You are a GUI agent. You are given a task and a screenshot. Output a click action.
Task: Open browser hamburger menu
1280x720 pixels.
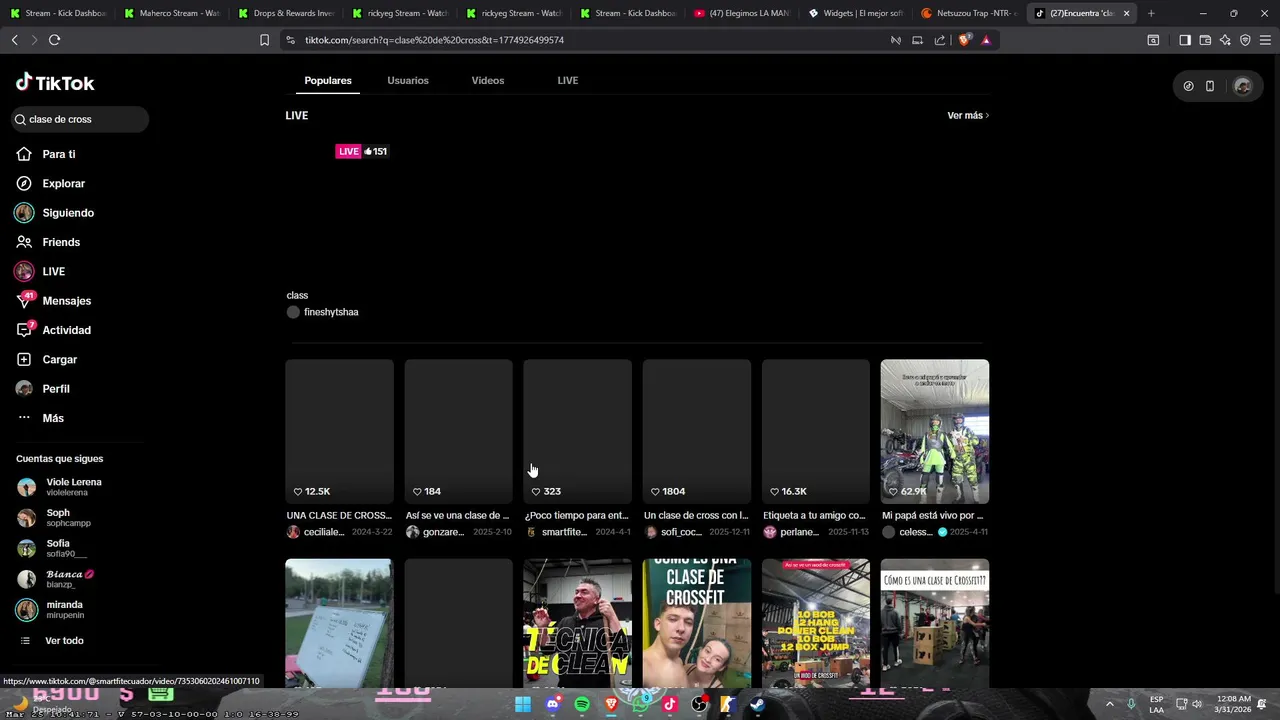pos(1265,40)
